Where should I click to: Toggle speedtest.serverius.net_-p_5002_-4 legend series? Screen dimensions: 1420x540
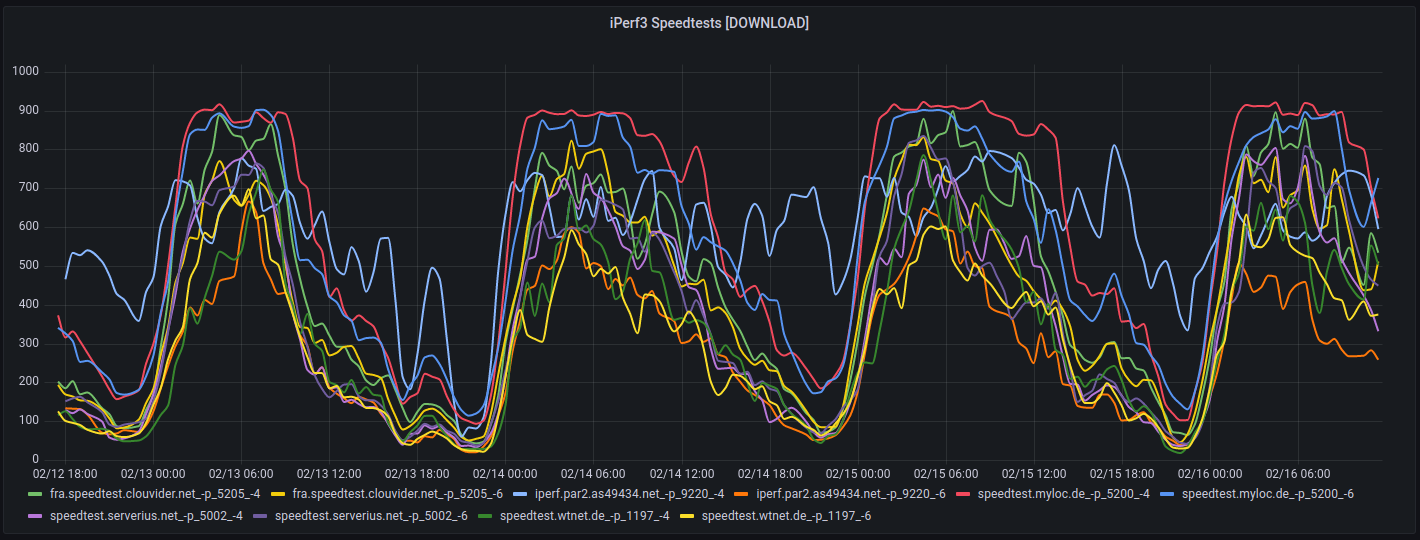[146, 516]
